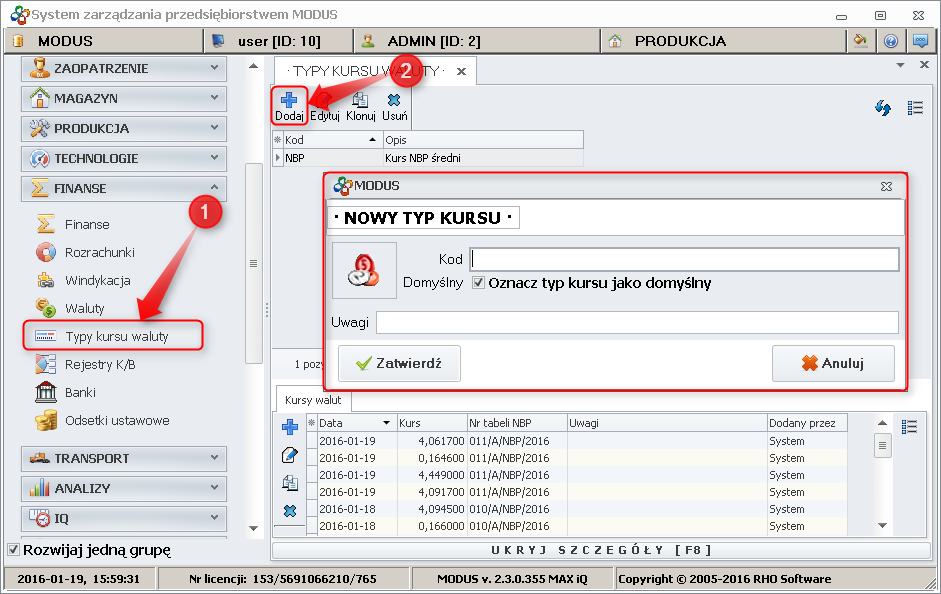Click the Anuluj button
The image size is (941, 594).
click(833, 363)
